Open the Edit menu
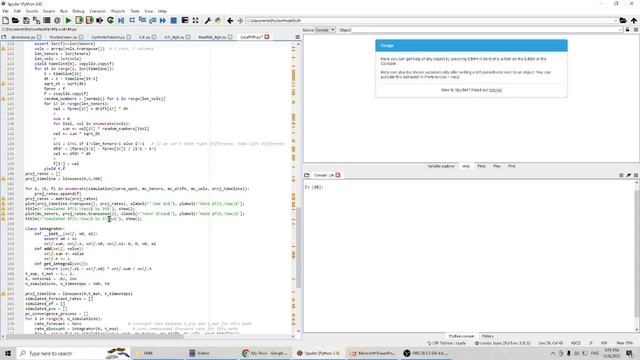Screen dimensions: 640x360 pyautogui.click(x=17, y=11)
